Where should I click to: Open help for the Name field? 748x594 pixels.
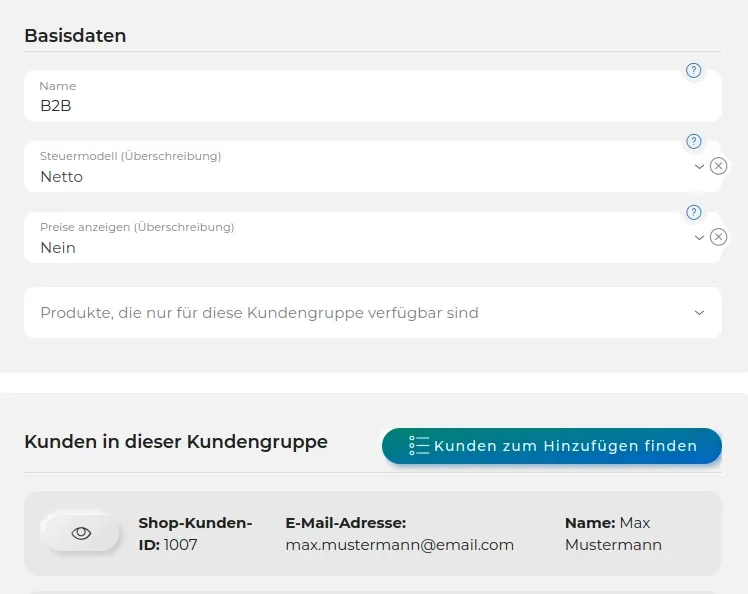click(693, 71)
